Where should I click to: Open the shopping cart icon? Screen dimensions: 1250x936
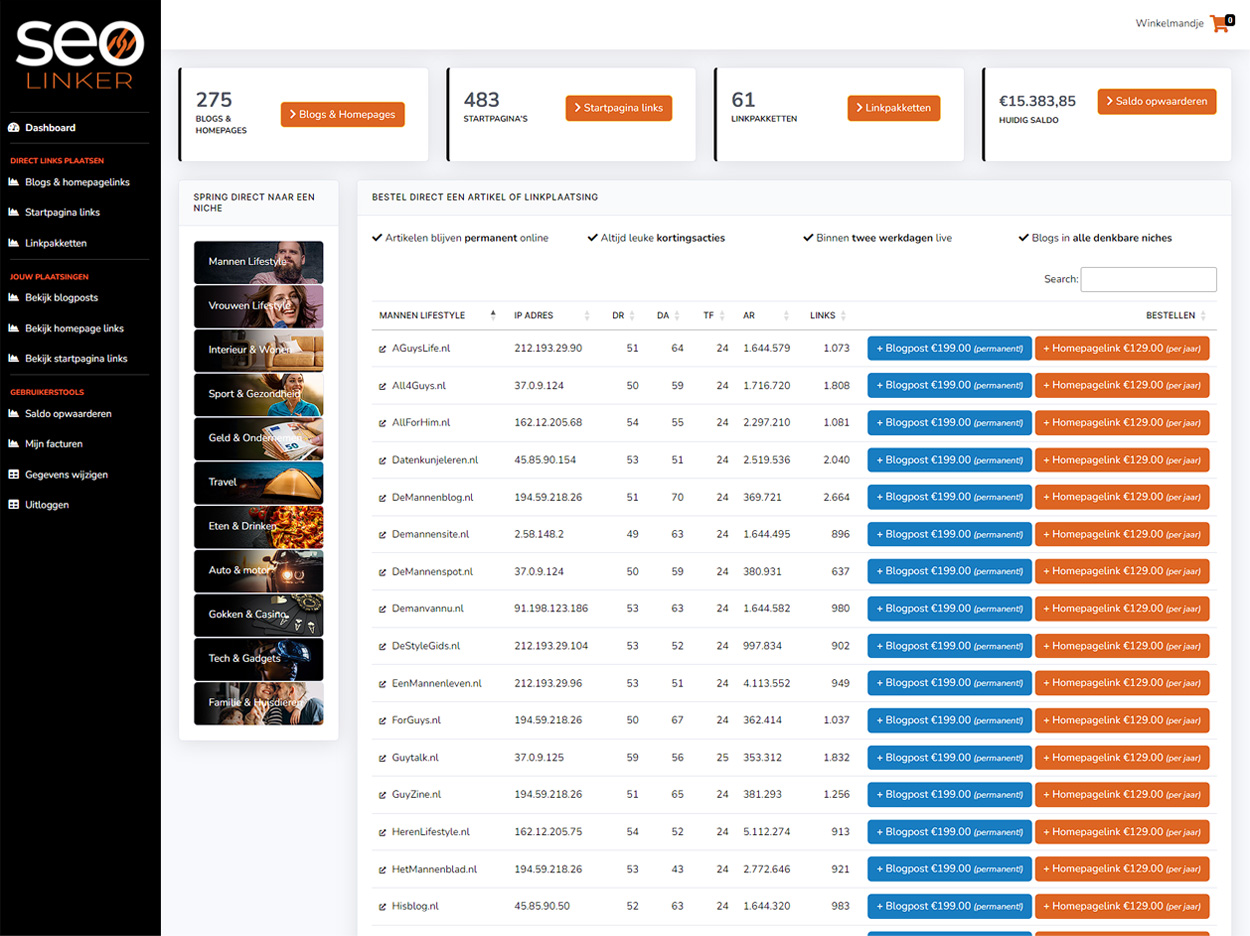(1218, 24)
